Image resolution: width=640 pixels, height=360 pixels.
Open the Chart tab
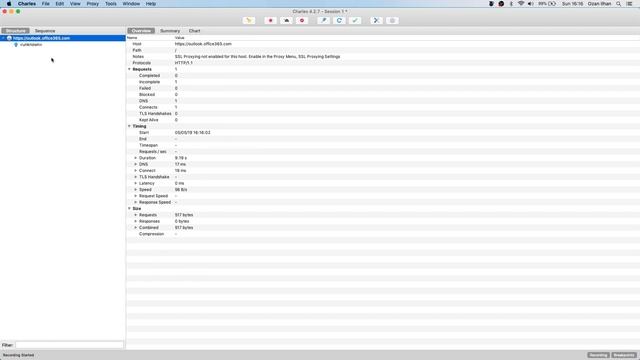pyautogui.click(x=195, y=31)
